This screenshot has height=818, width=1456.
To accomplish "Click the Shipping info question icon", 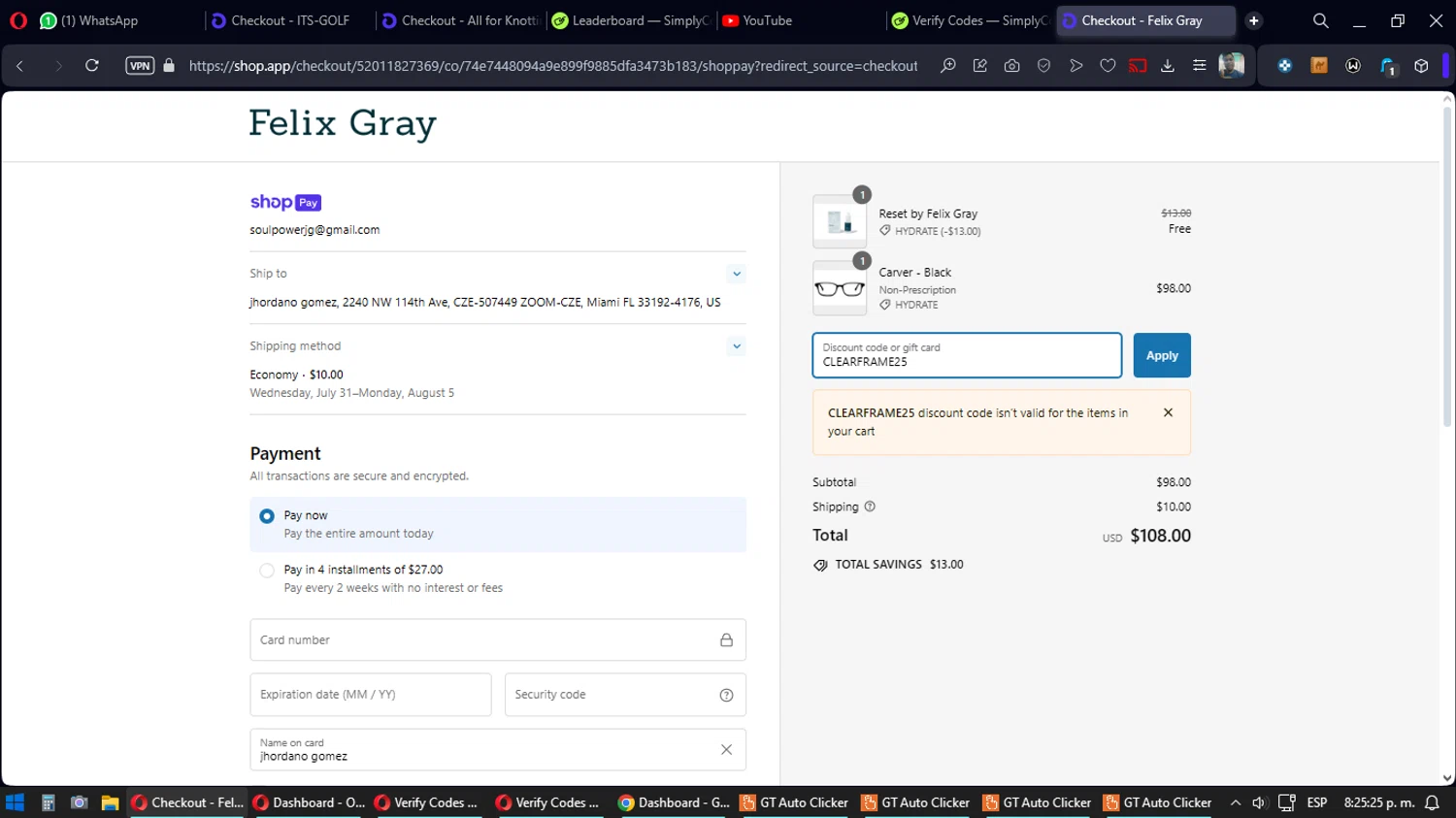I will (870, 507).
